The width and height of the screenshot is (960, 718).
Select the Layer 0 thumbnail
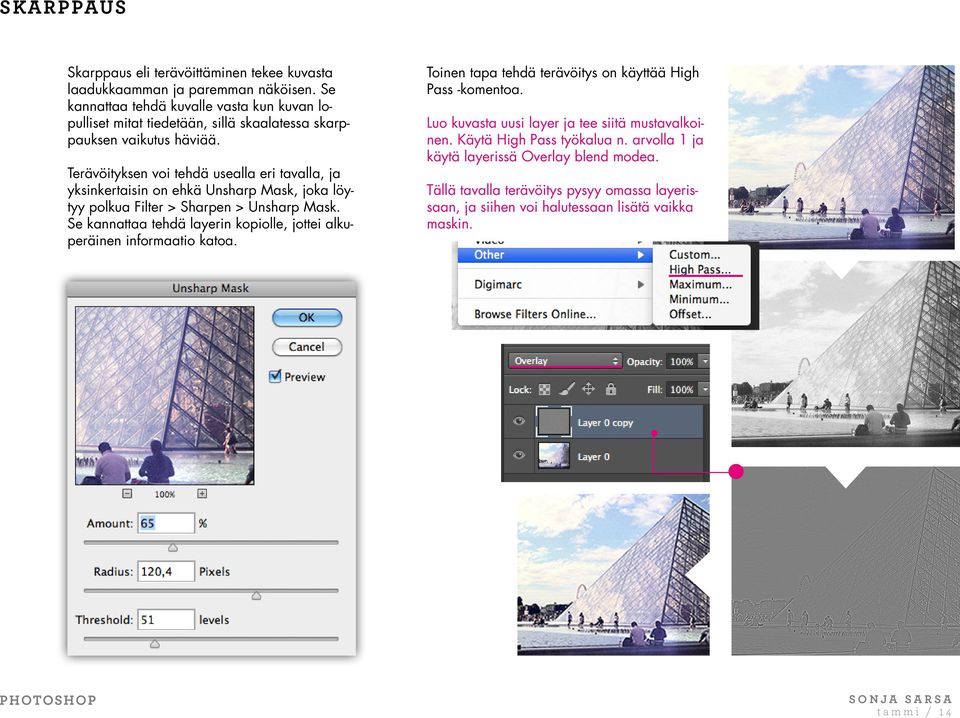(x=553, y=456)
